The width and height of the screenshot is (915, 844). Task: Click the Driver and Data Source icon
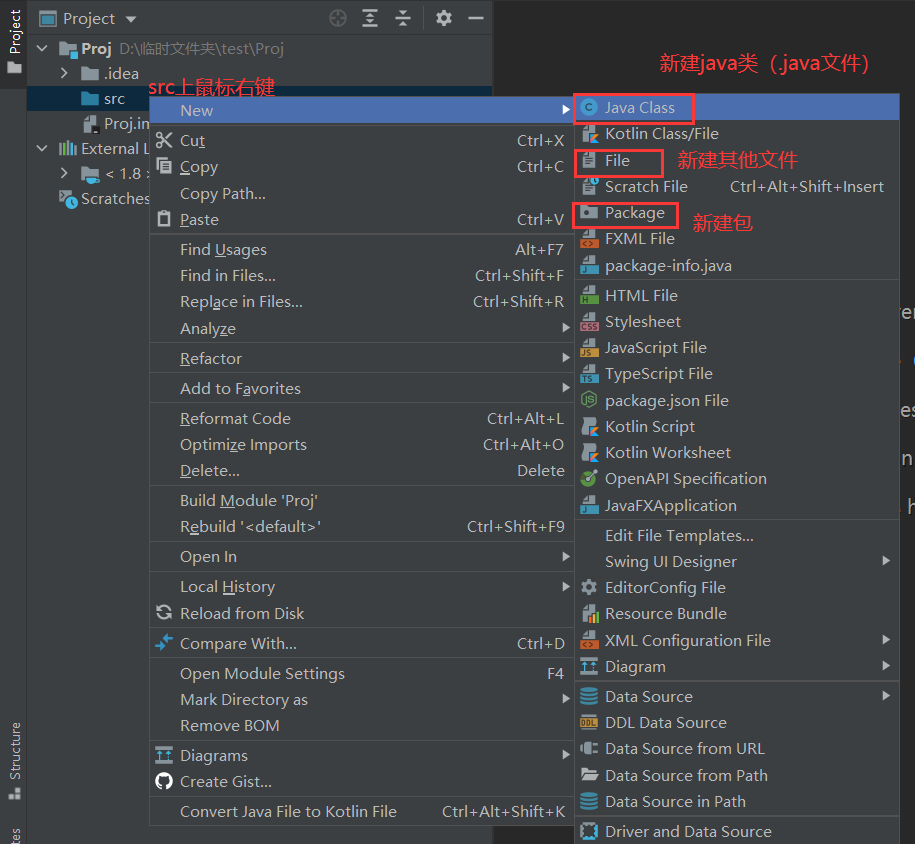click(589, 831)
